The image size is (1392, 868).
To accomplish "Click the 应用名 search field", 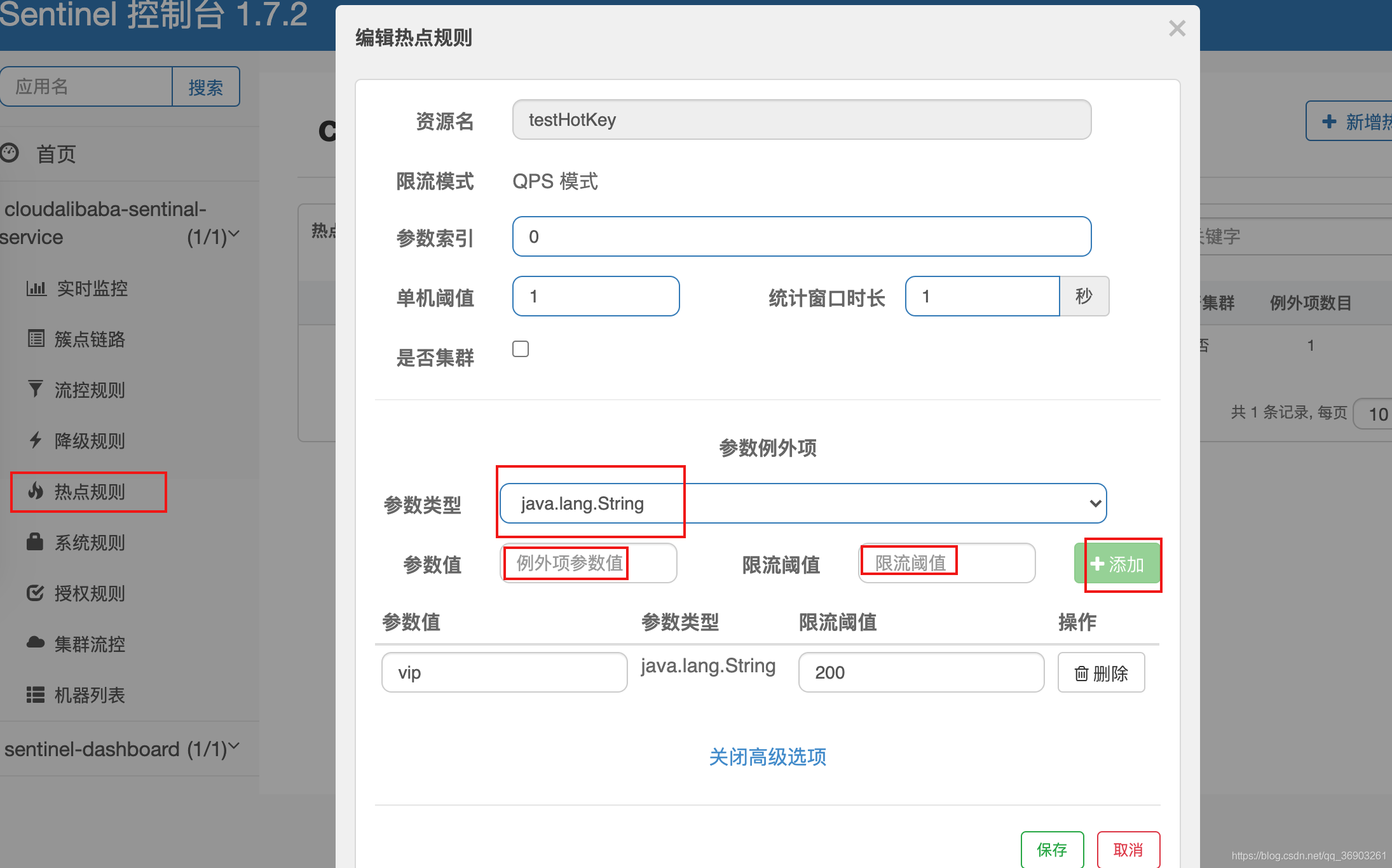I will (86, 86).
